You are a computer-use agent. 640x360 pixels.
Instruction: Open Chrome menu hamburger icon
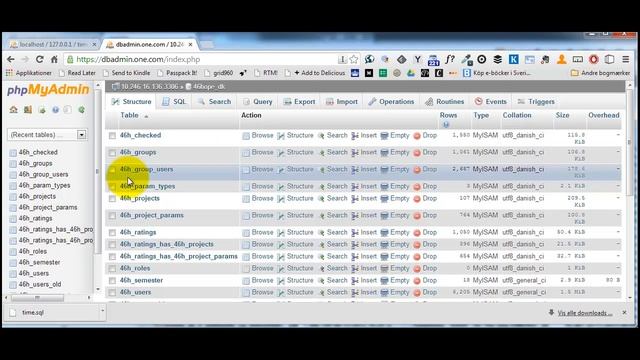pos(625,59)
